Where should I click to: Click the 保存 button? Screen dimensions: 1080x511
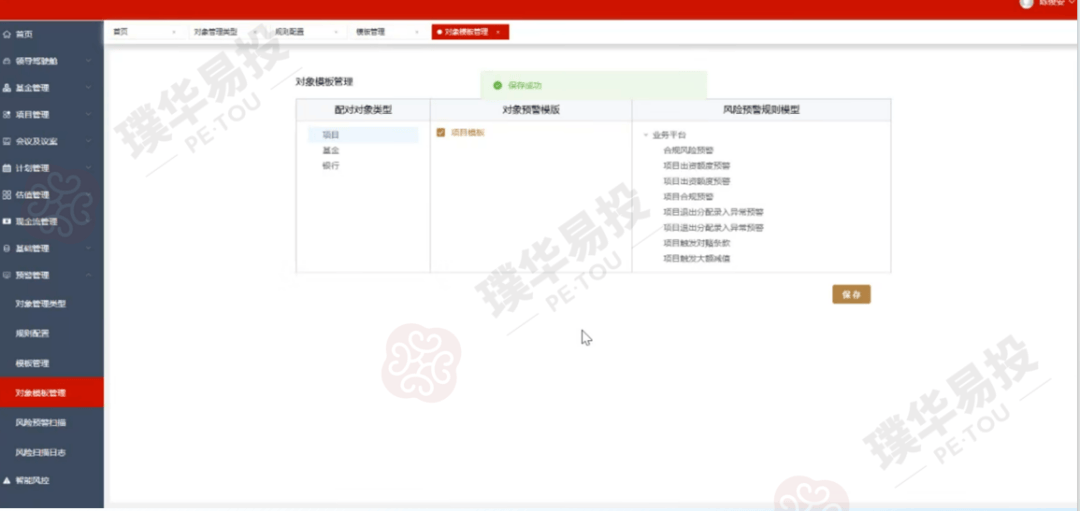click(851, 295)
